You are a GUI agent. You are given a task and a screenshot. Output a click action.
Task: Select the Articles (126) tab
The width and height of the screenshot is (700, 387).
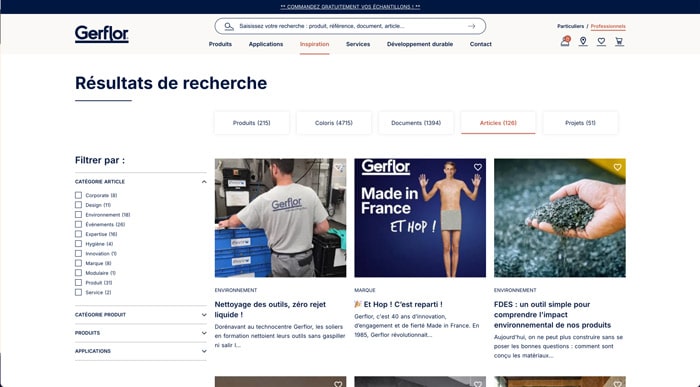point(498,123)
